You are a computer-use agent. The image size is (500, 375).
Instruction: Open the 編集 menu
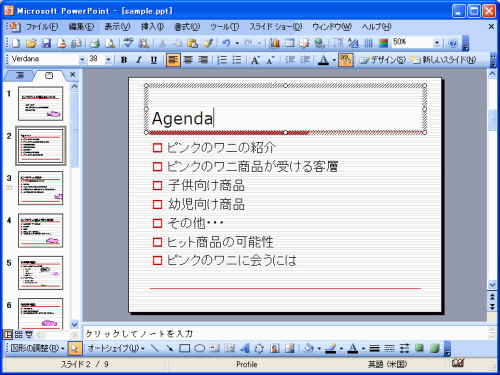[81, 27]
